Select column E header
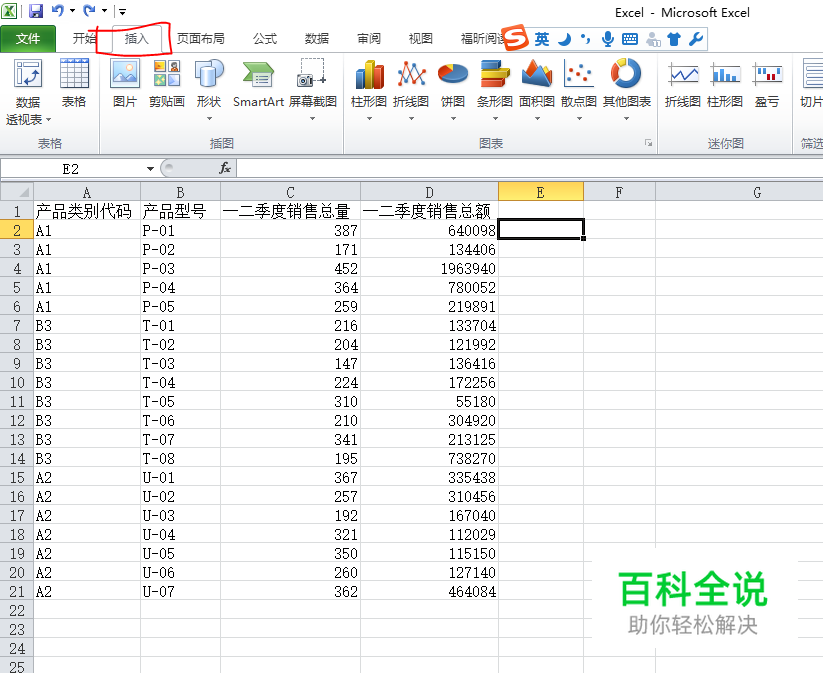The height and width of the screenshot is (673, 823). (541, 192)
